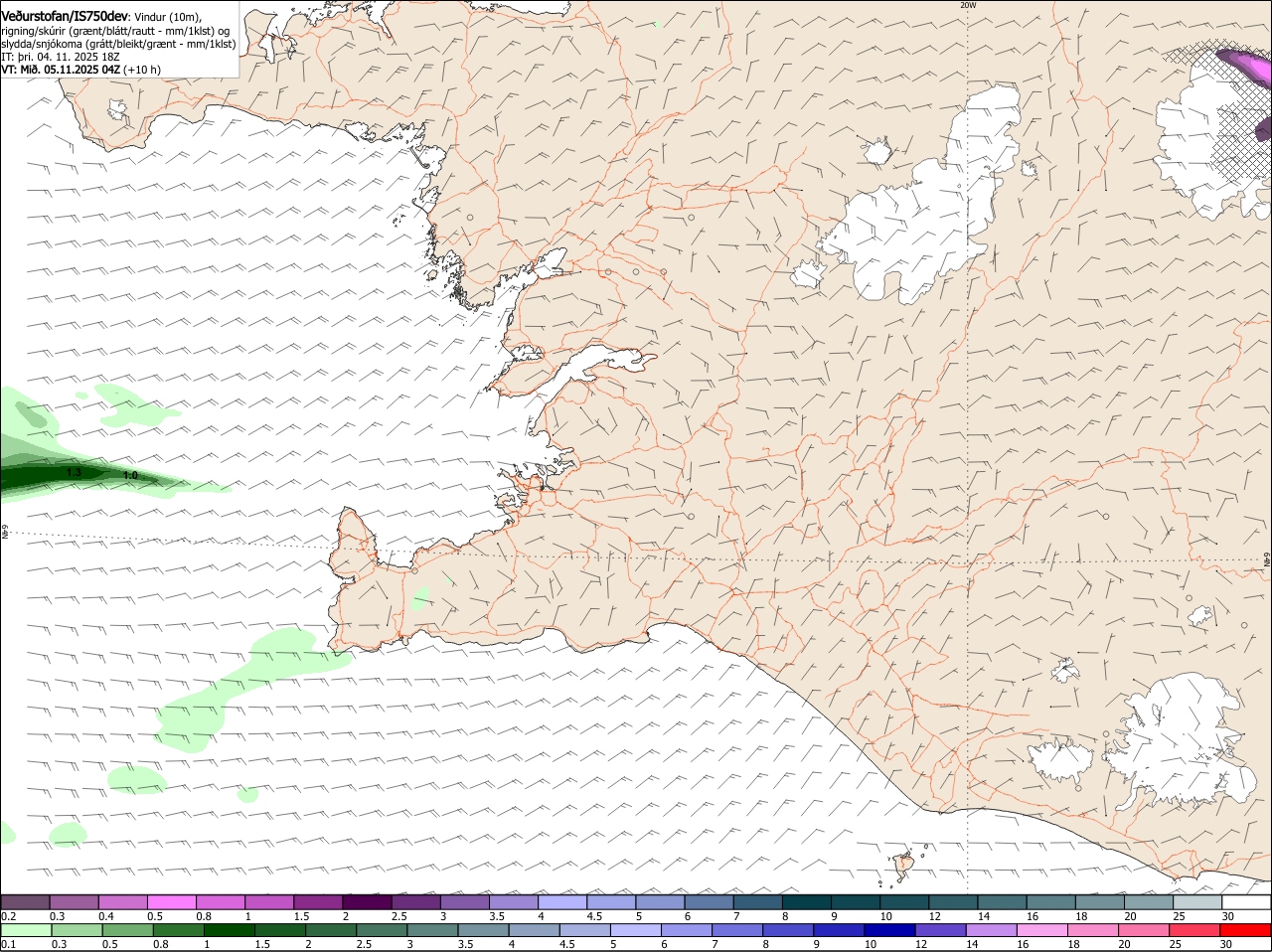Viewport: 1272px width, 952px height.
Task: Pick the darkest purple swatch labeled 2
Action: 366,901
